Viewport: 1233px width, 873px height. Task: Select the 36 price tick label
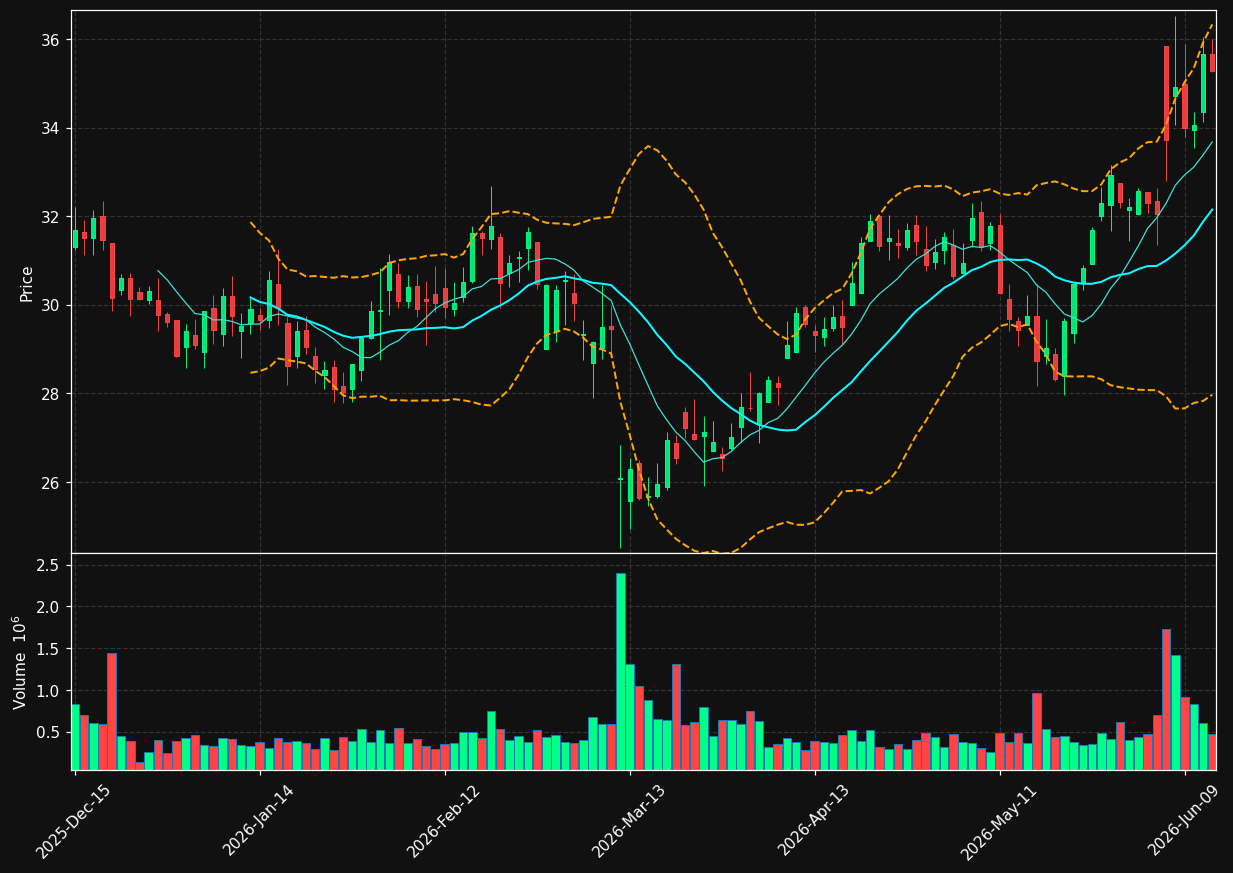(x=50, y=40)
